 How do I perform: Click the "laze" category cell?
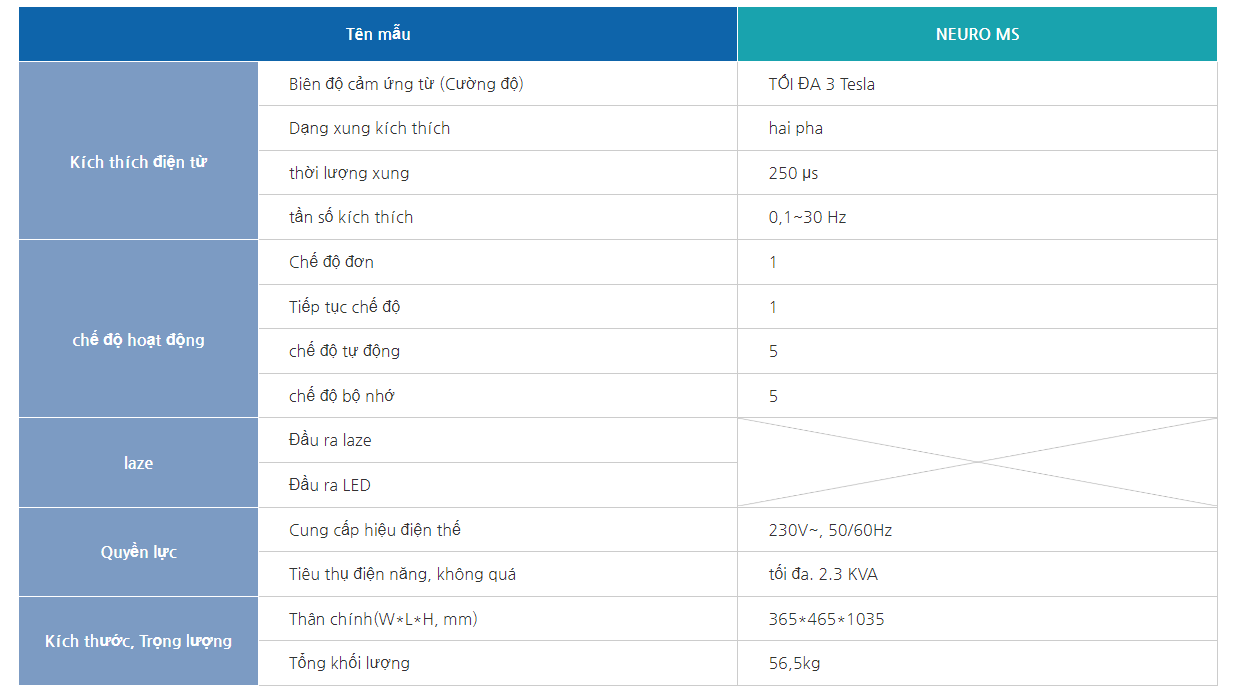coord(138,463)
